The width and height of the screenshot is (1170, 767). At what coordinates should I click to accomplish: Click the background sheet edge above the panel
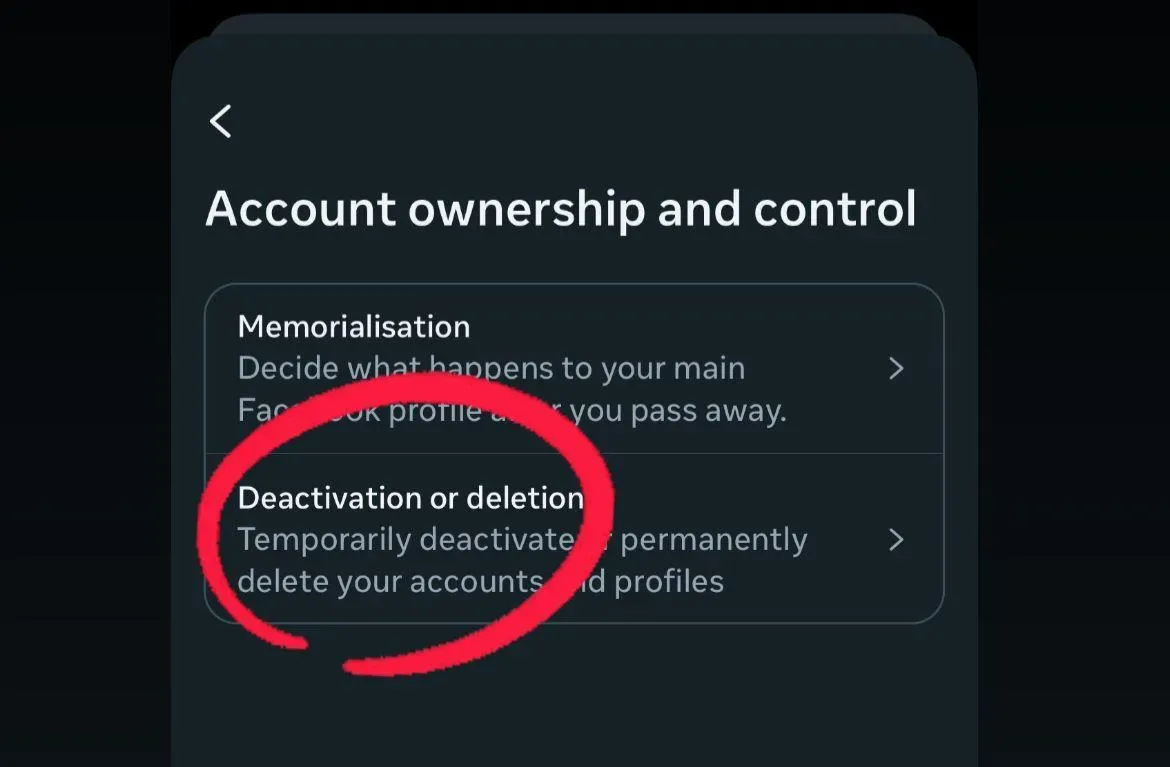click(573, 24)
